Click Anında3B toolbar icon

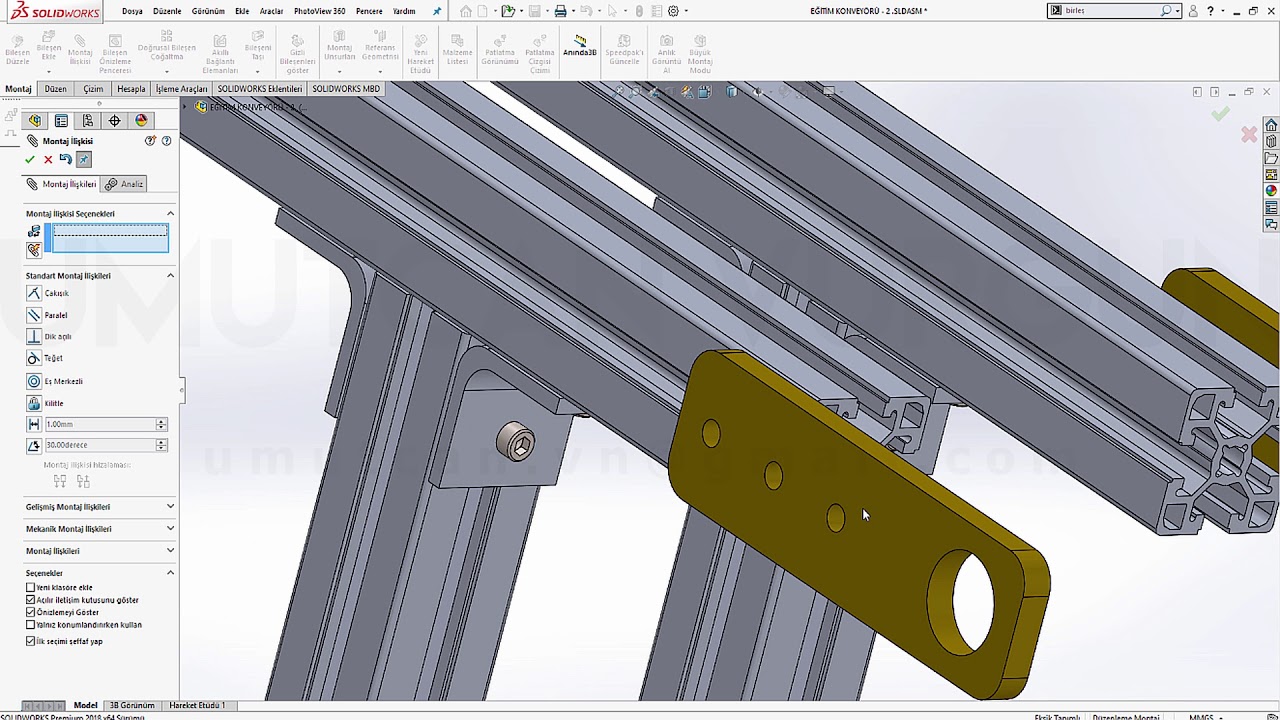(580, 45)
